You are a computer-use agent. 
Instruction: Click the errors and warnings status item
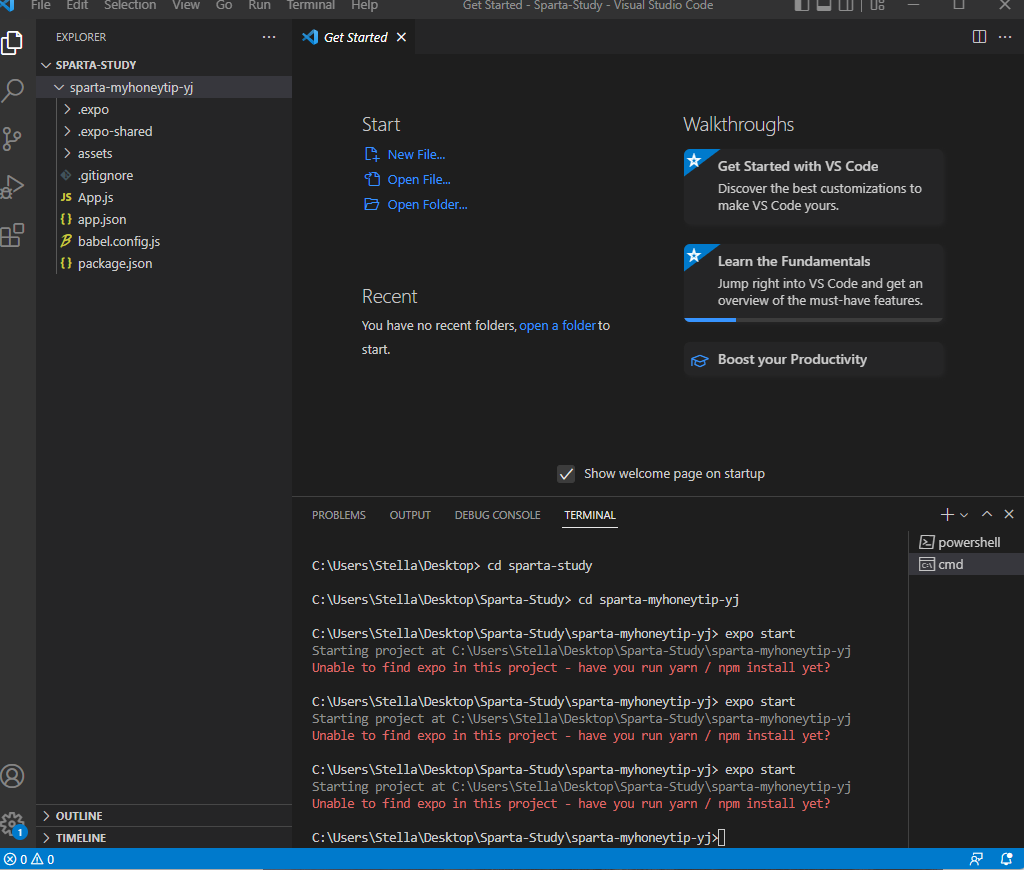29,860
